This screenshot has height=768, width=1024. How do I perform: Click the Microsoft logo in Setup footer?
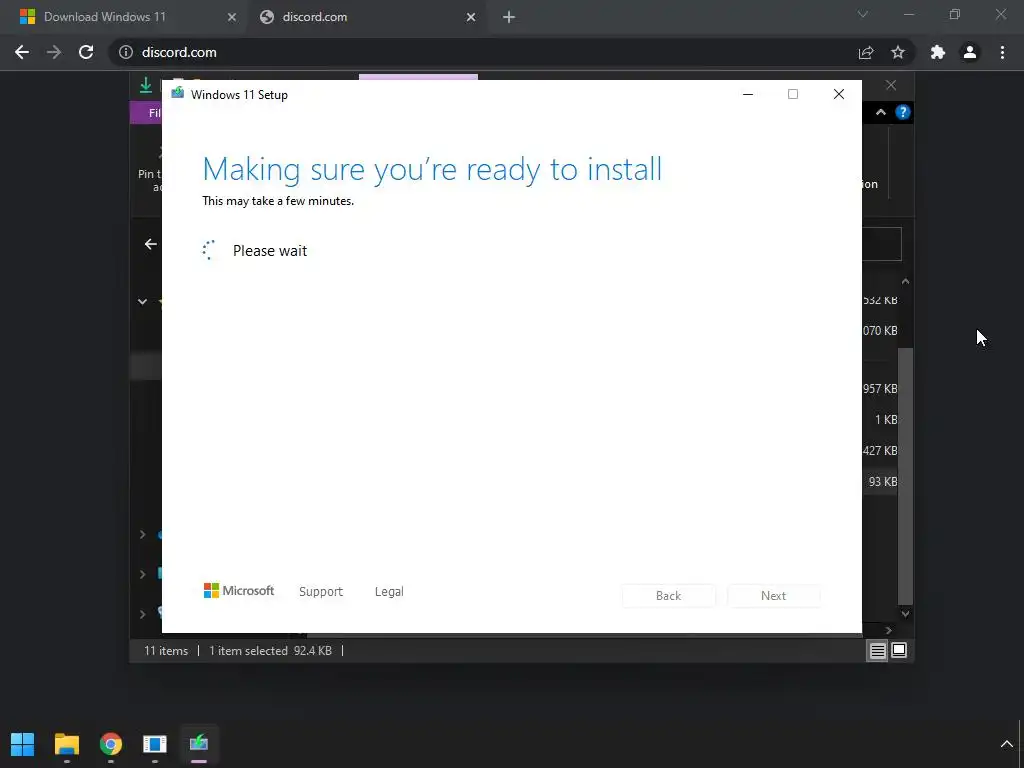pos(239,591)
